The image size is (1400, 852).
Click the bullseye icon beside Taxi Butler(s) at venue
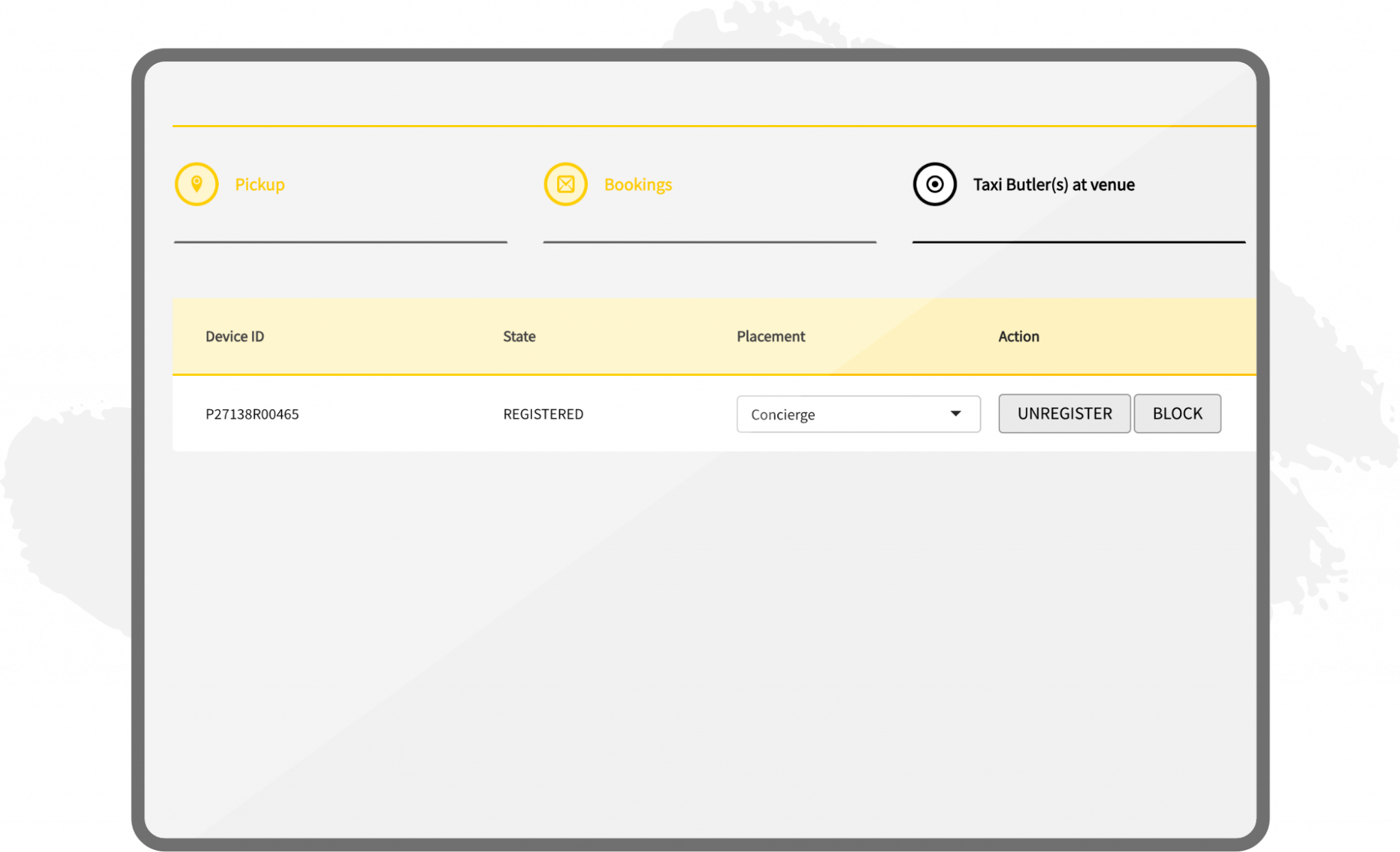pyautogui.click(x=935, y=183)
